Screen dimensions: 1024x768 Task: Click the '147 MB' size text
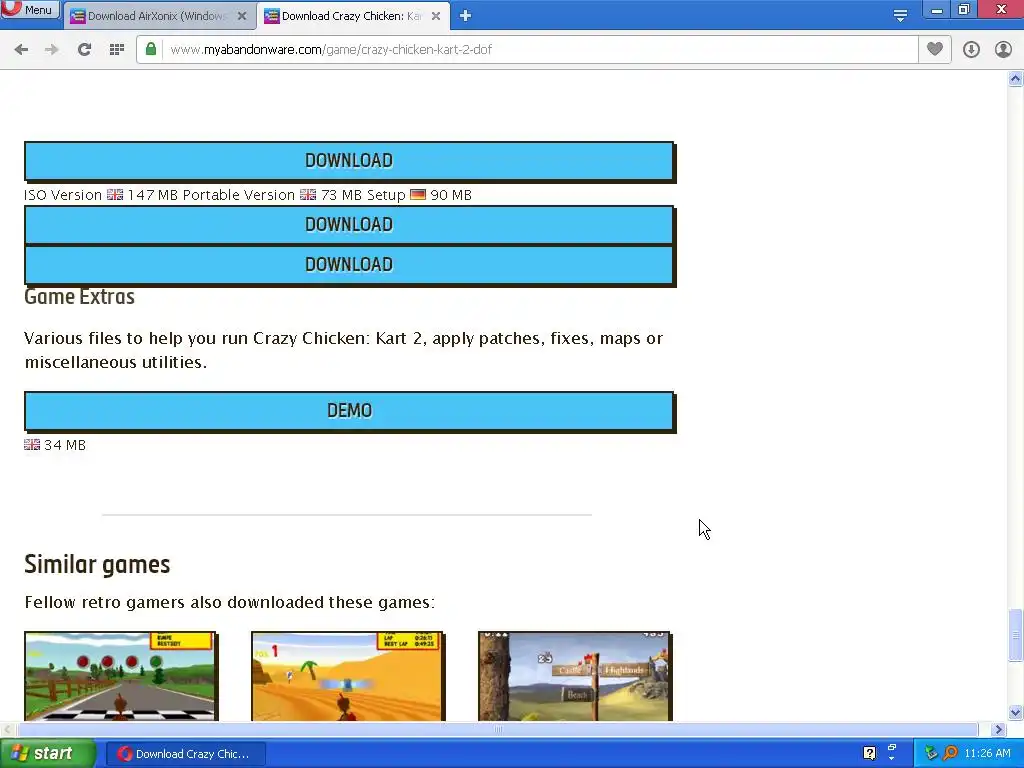152,195
